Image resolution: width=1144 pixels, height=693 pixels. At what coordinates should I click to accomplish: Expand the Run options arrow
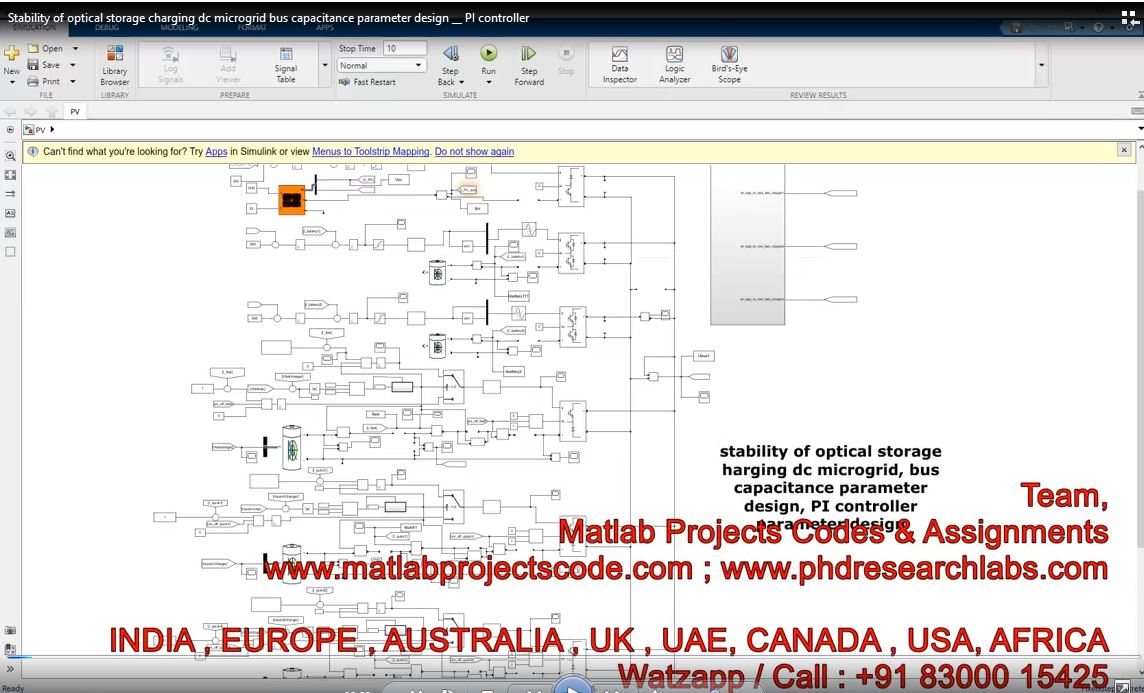tap(489, 82)
